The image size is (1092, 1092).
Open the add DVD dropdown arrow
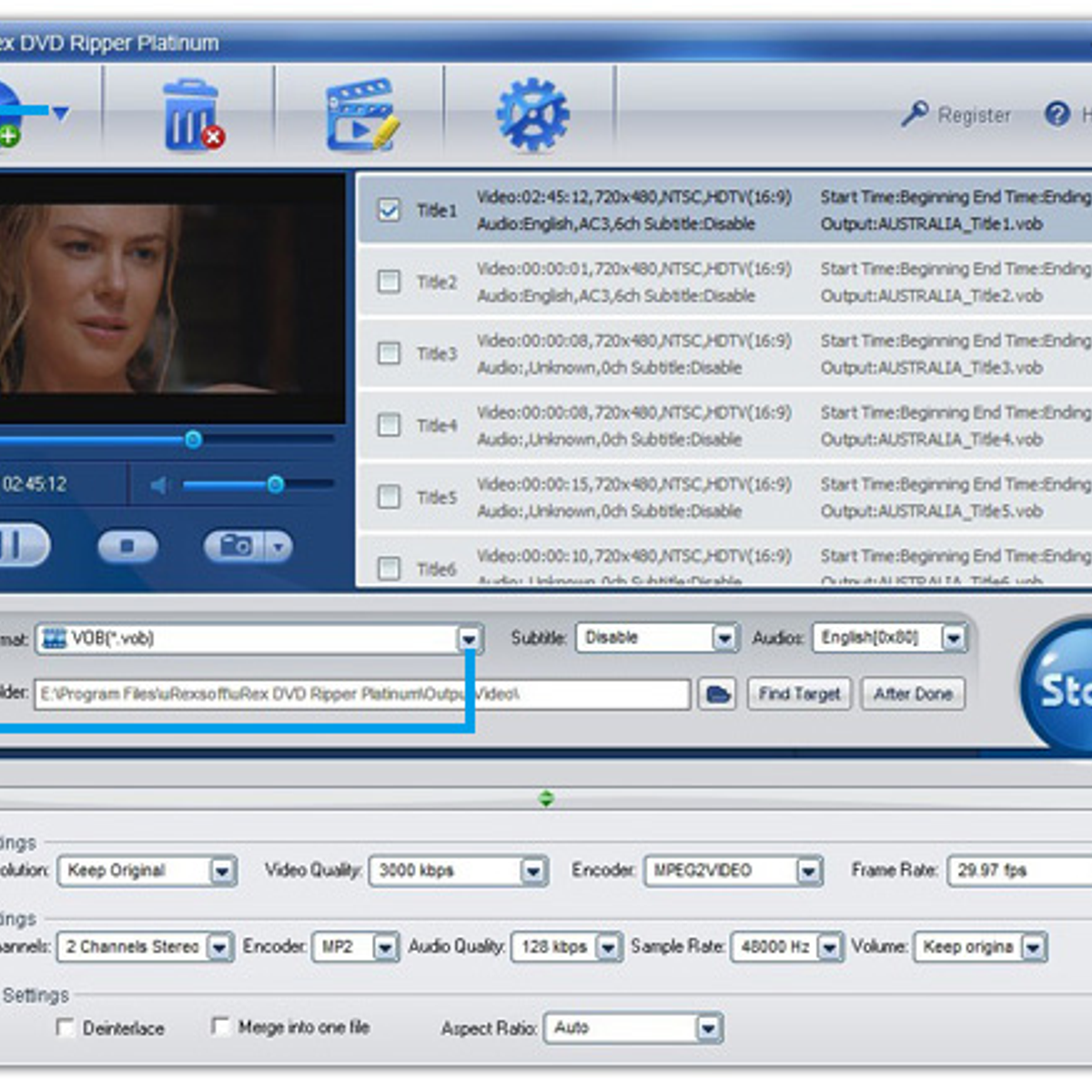click(60, 114)
